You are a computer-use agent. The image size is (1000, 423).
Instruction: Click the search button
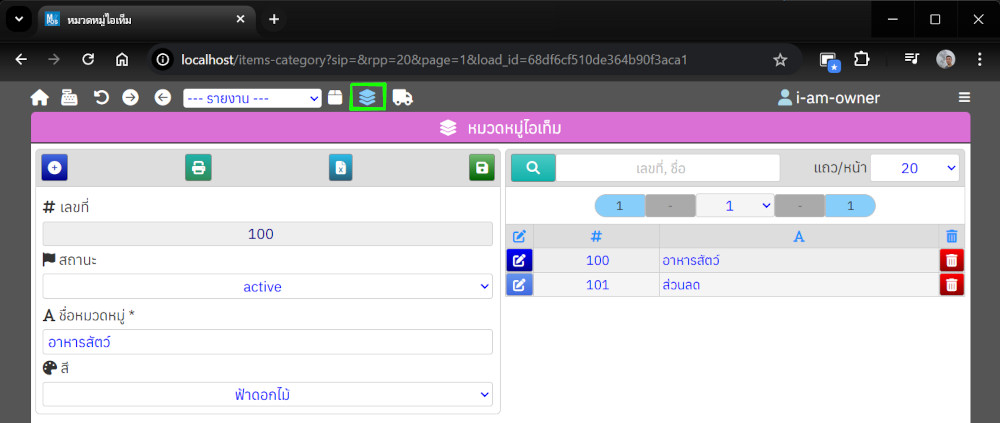tap(533, 168)
